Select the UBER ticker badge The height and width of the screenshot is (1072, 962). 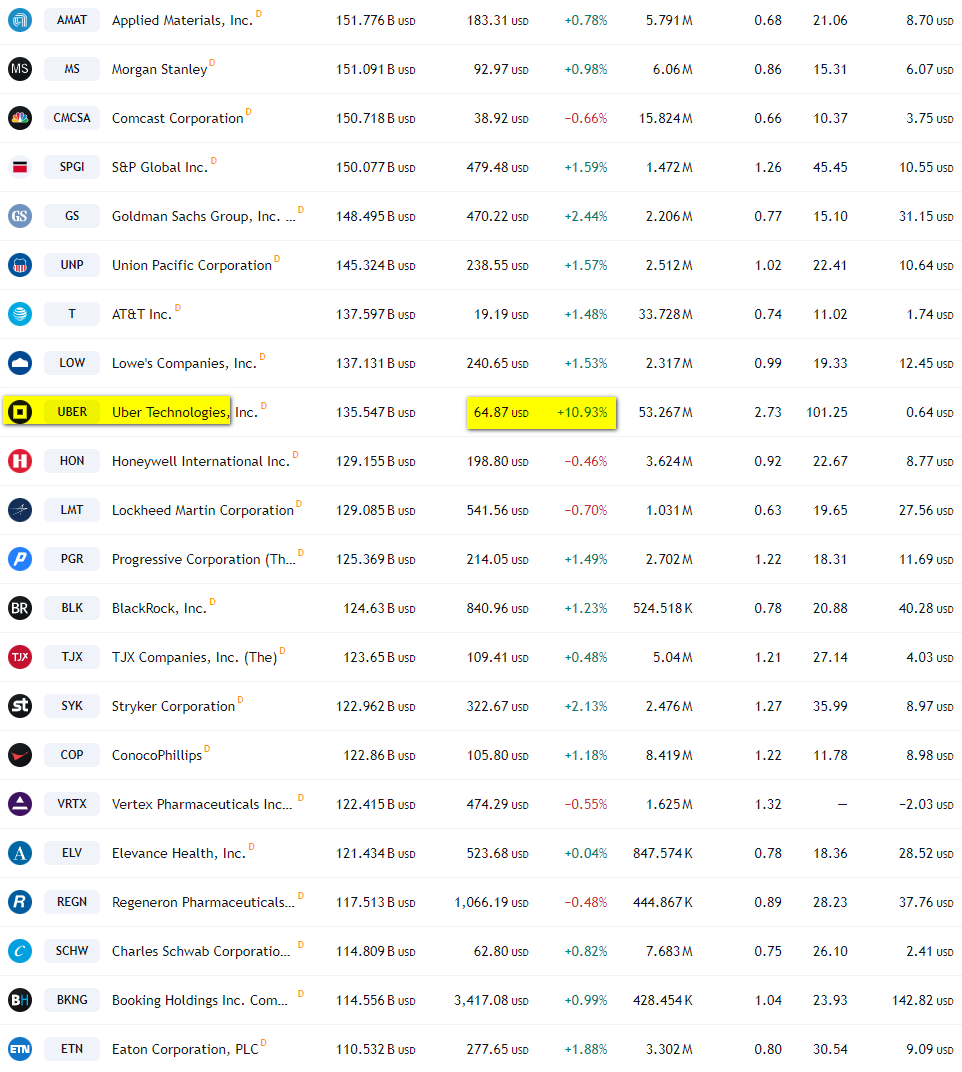[x=72, y=412]
